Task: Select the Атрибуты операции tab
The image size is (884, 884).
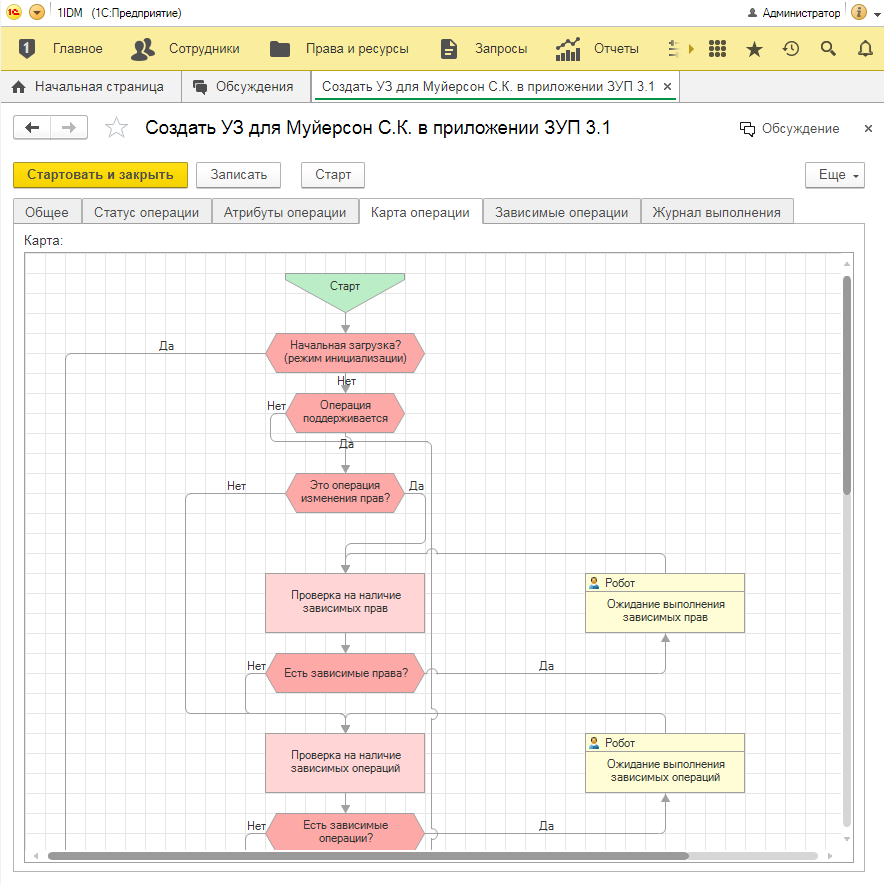Action: coord(285,212)
